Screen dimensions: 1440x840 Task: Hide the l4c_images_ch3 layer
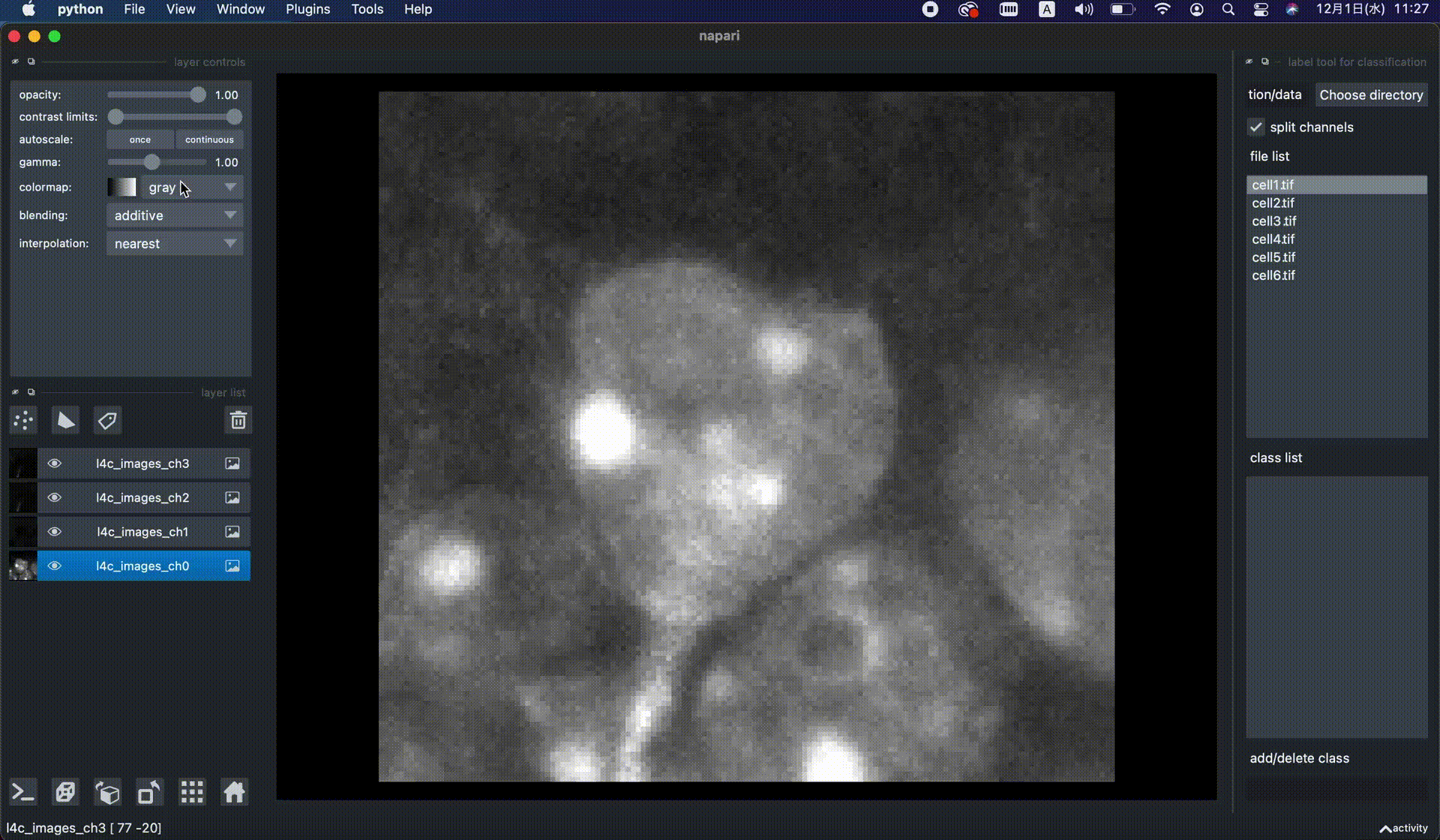point(54,463)
